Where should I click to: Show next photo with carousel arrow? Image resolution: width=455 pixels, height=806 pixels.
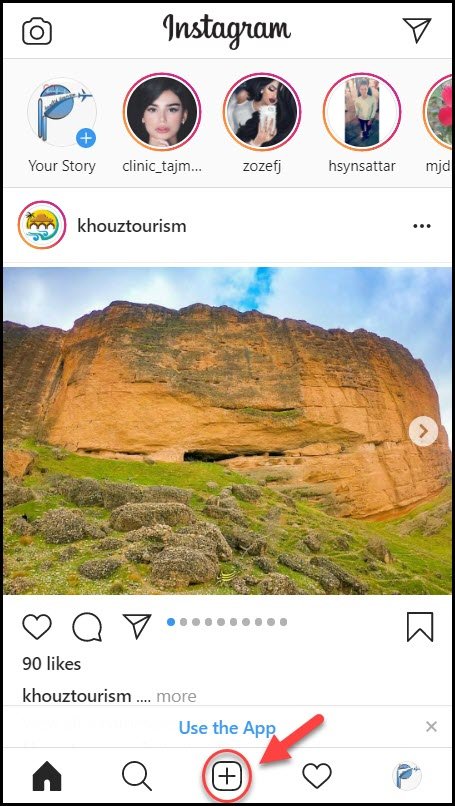pyautogui.click(x=424, y=431)
